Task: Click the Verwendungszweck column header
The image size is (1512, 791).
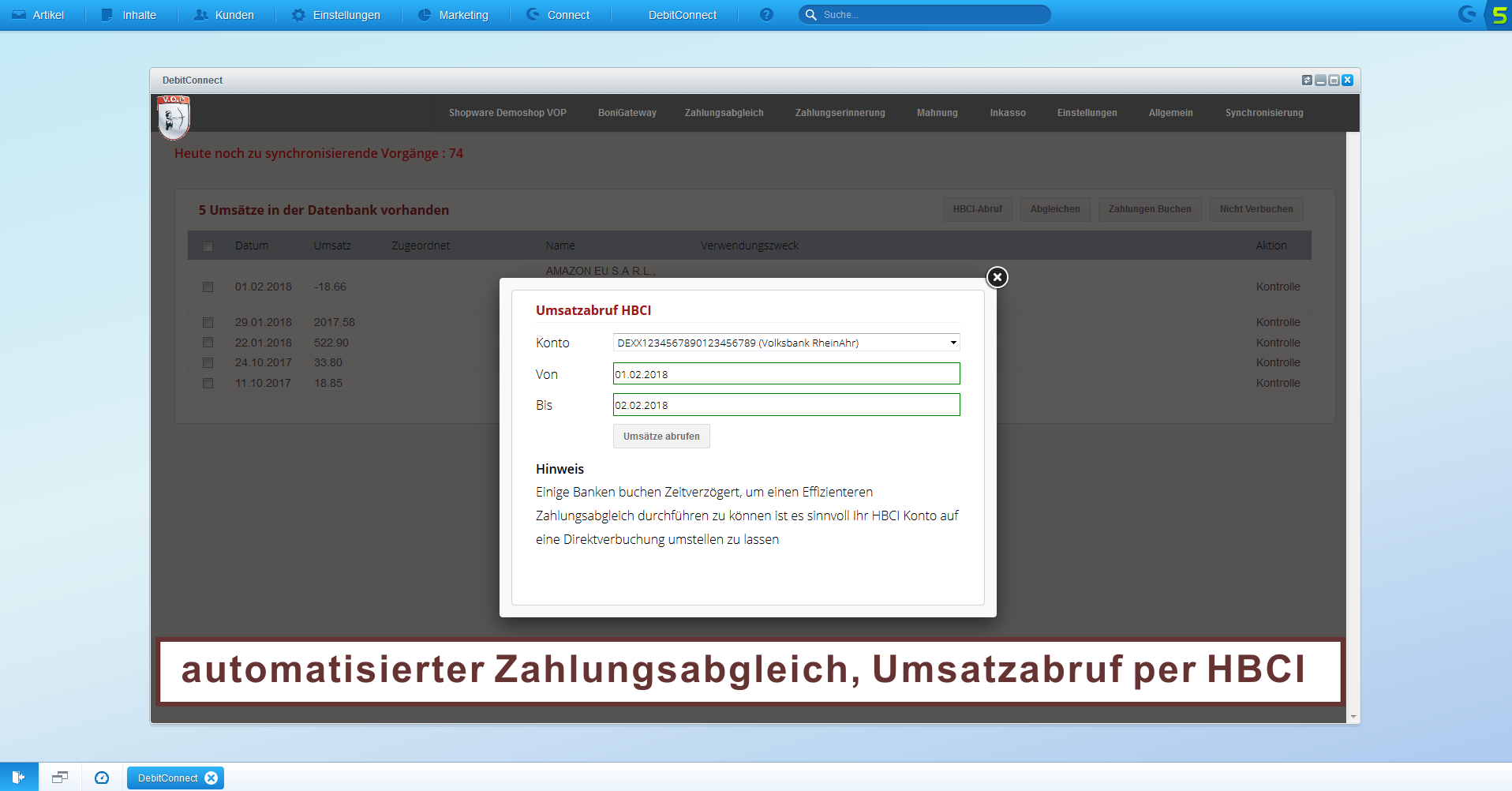Action: point(750,246)
